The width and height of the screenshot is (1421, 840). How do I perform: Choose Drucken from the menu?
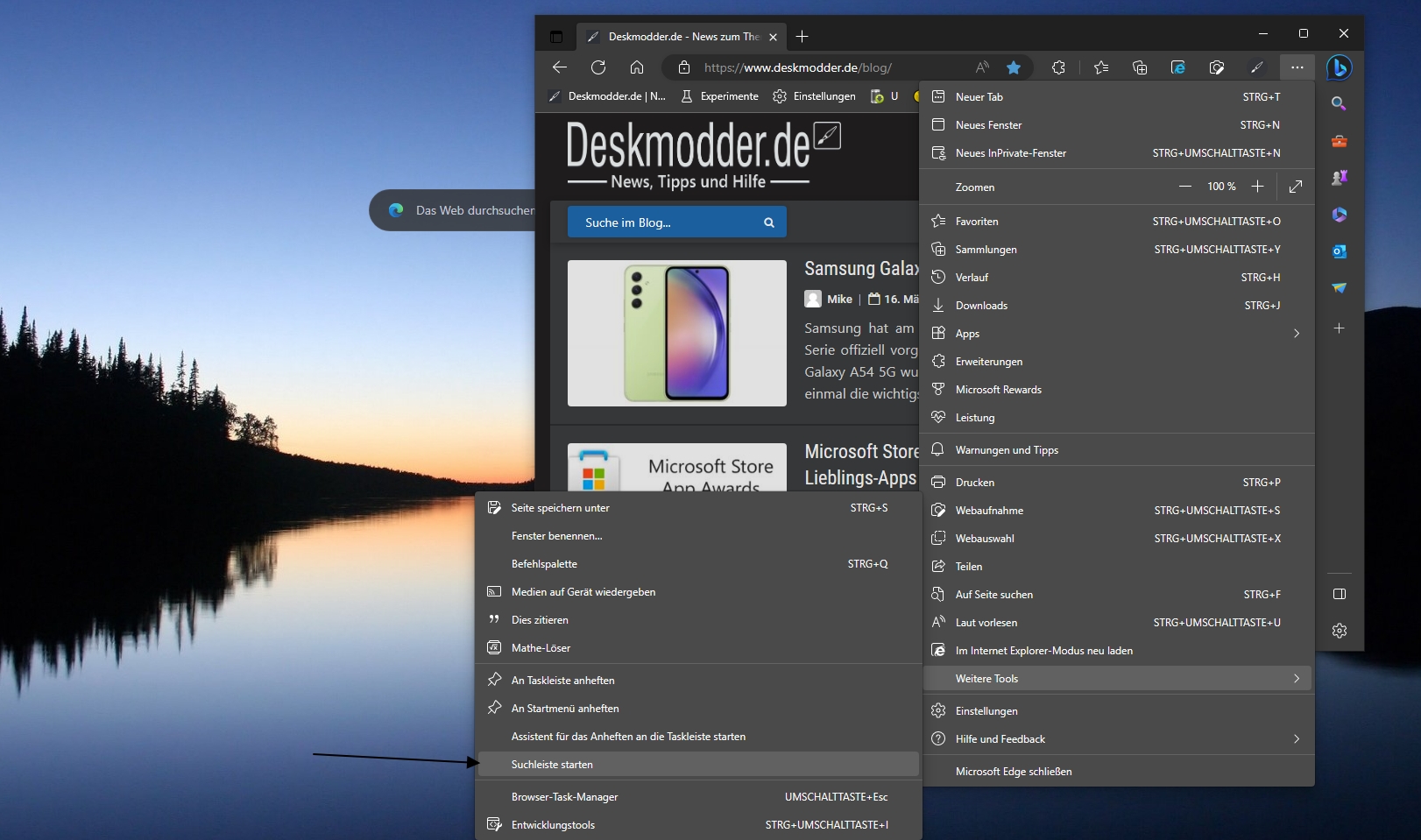click(1118, 483)
